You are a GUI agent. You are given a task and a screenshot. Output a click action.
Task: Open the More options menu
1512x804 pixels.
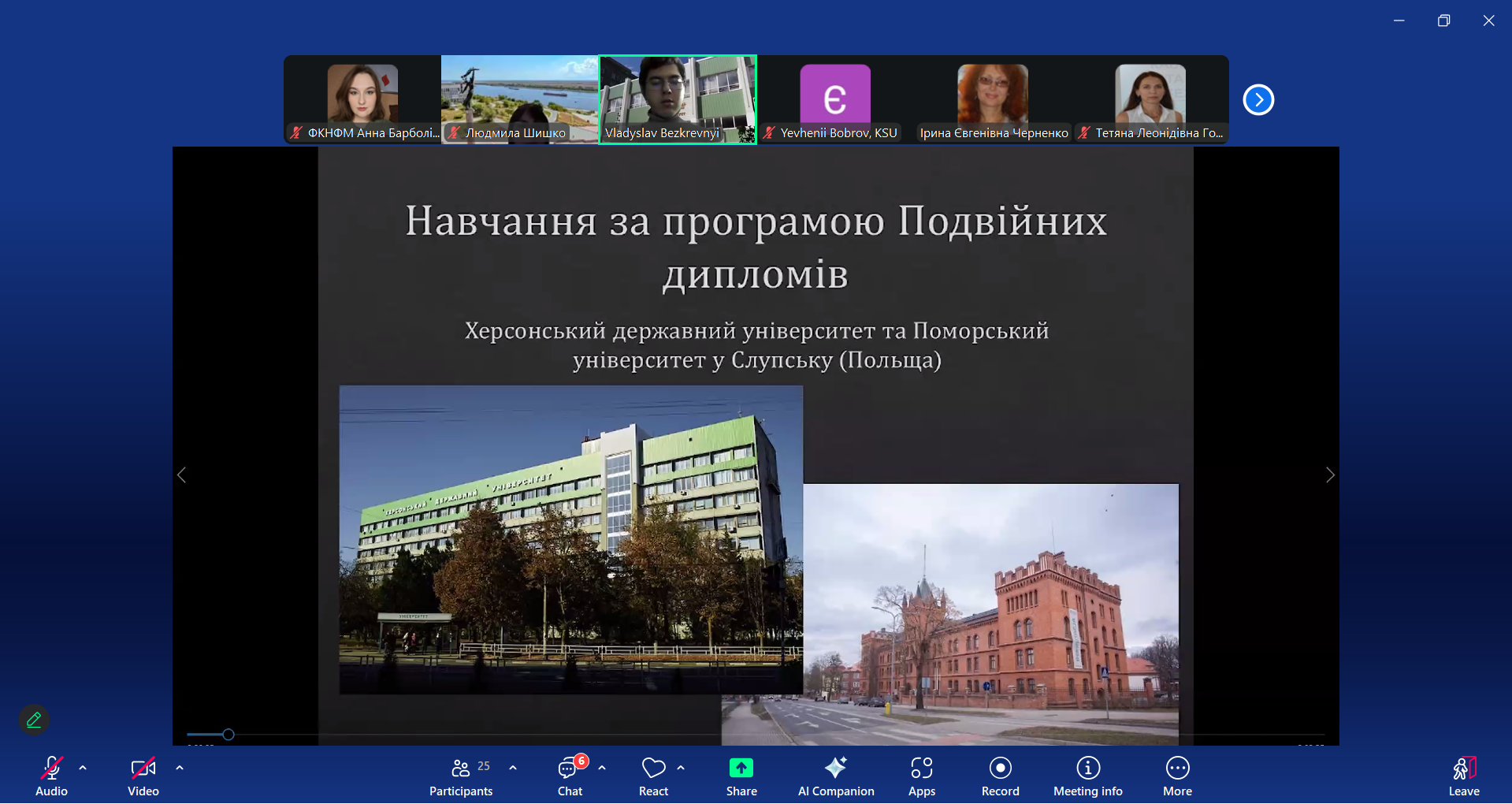coord(1176,775)
